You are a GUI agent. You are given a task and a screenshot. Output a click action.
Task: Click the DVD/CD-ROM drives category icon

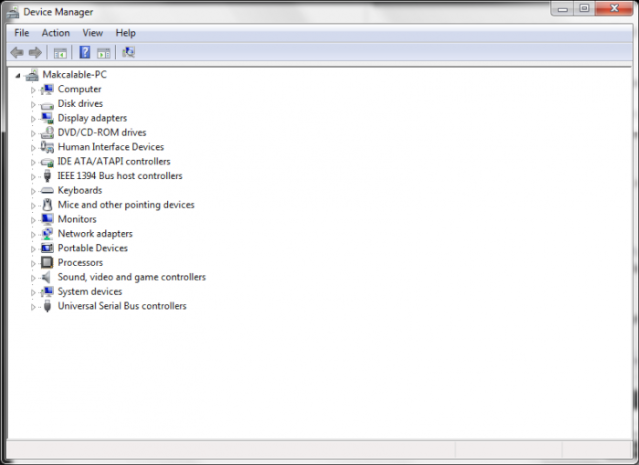(47, 132)
